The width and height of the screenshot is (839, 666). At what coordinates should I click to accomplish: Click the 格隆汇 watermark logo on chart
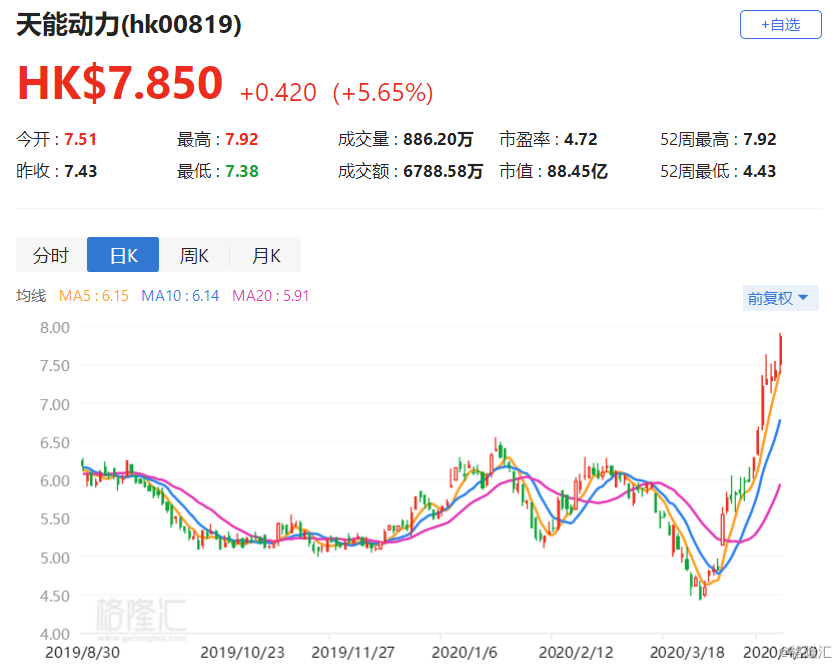click(x=141, y=617)
